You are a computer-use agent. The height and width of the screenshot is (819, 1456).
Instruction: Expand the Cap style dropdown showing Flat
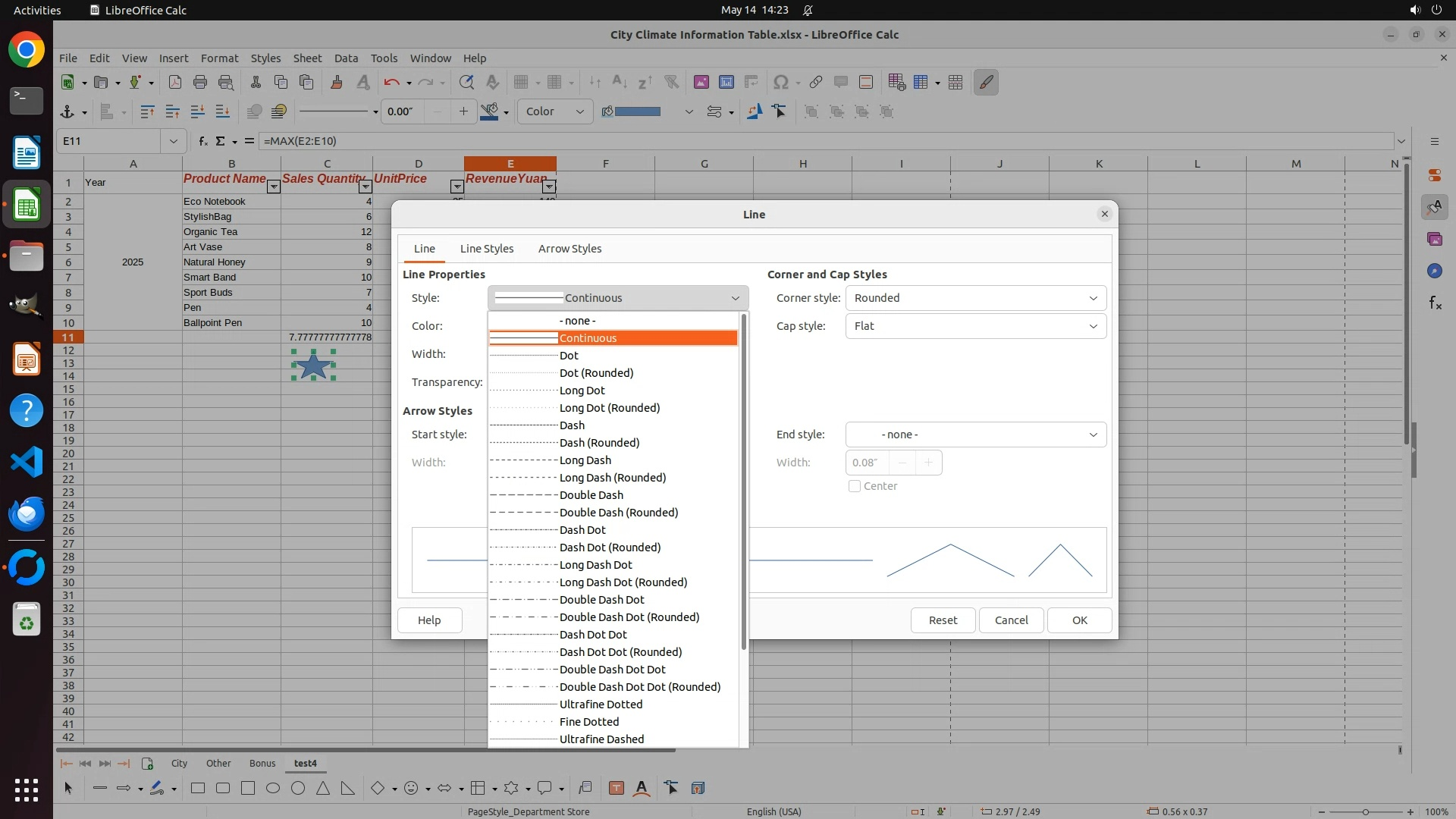975,326
